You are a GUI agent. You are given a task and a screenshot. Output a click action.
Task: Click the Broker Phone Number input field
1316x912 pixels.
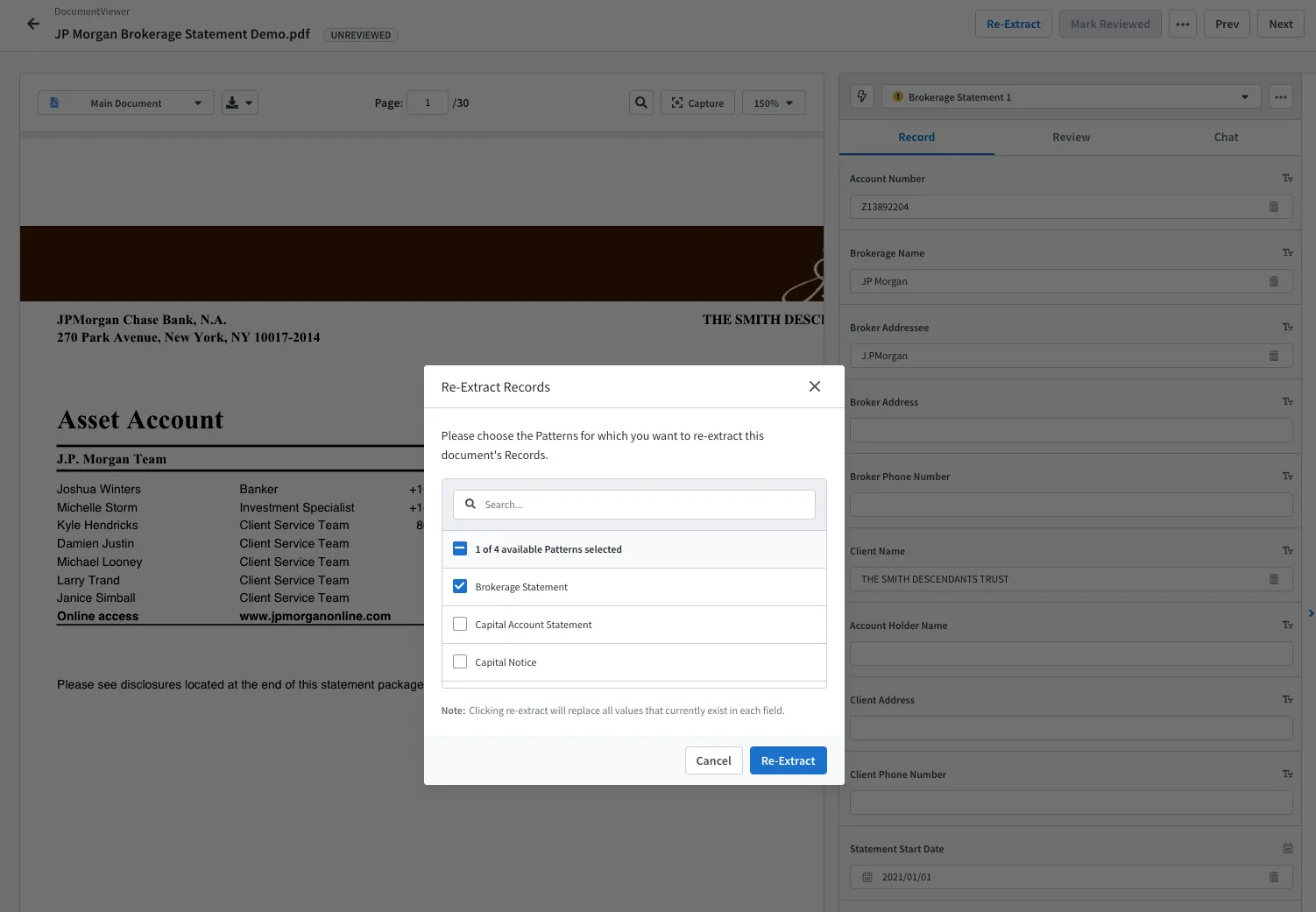pos(1072,505)
